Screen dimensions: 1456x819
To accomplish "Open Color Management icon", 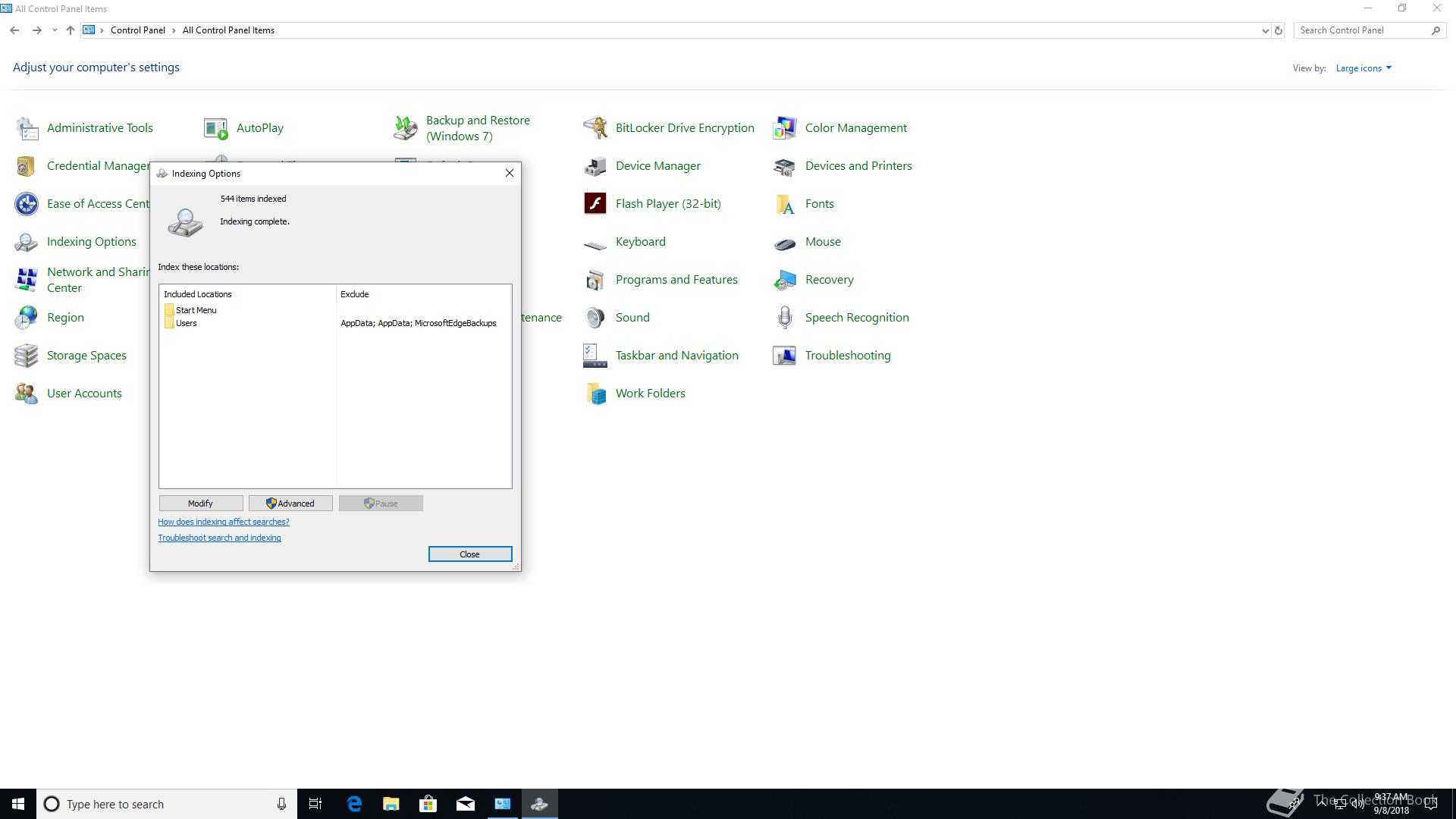I will (785, 128).
